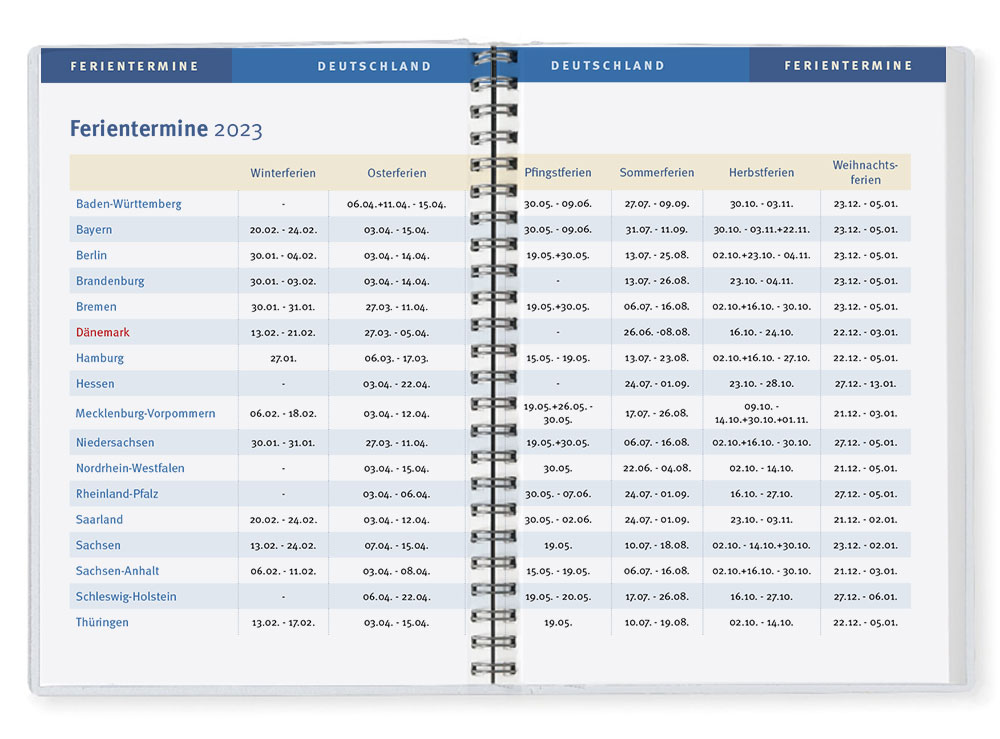Click Sachsen Winterferien '13.02. - 24.02.'
Screen dimensions: 1000x739
[x=283, y=546]
